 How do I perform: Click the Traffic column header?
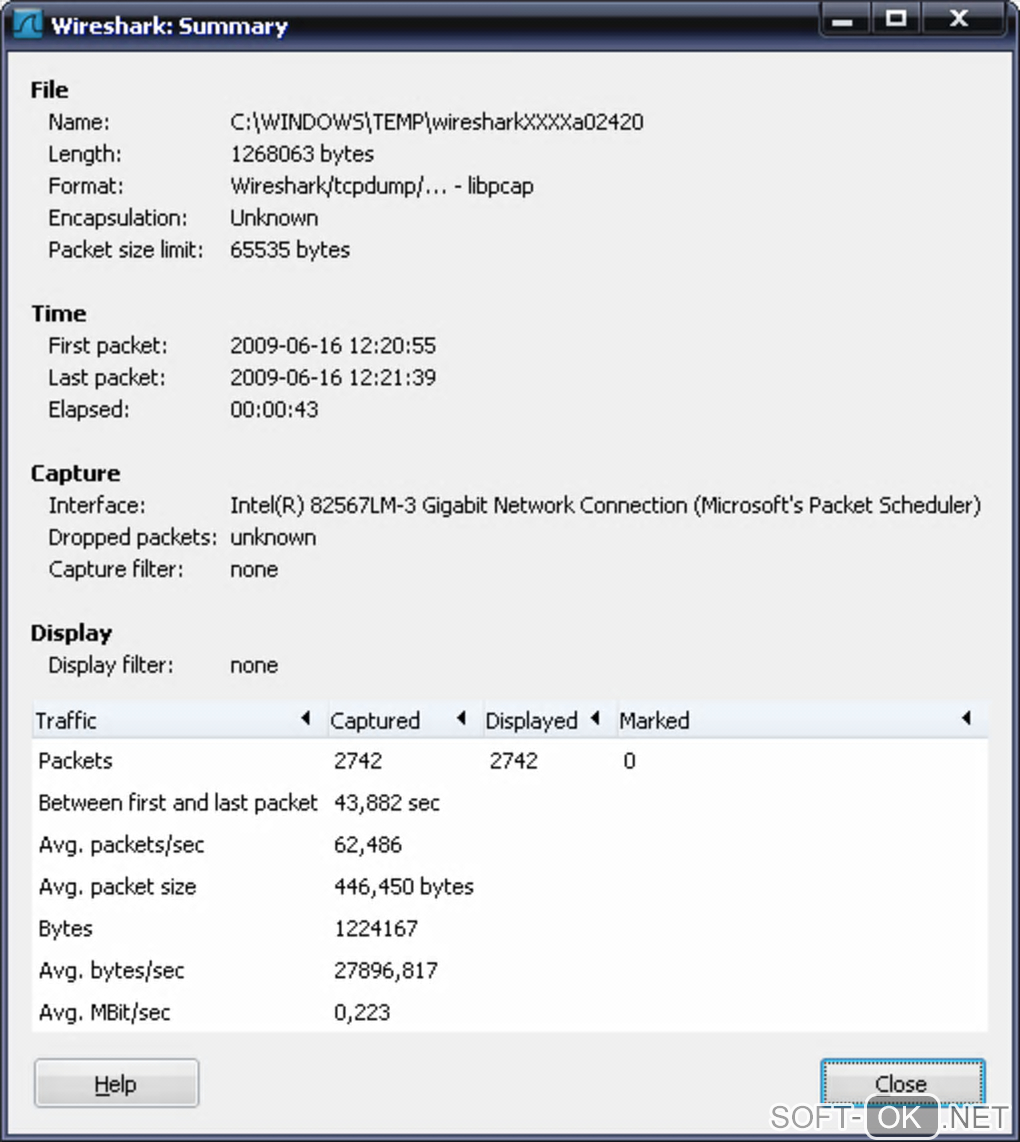178,720
